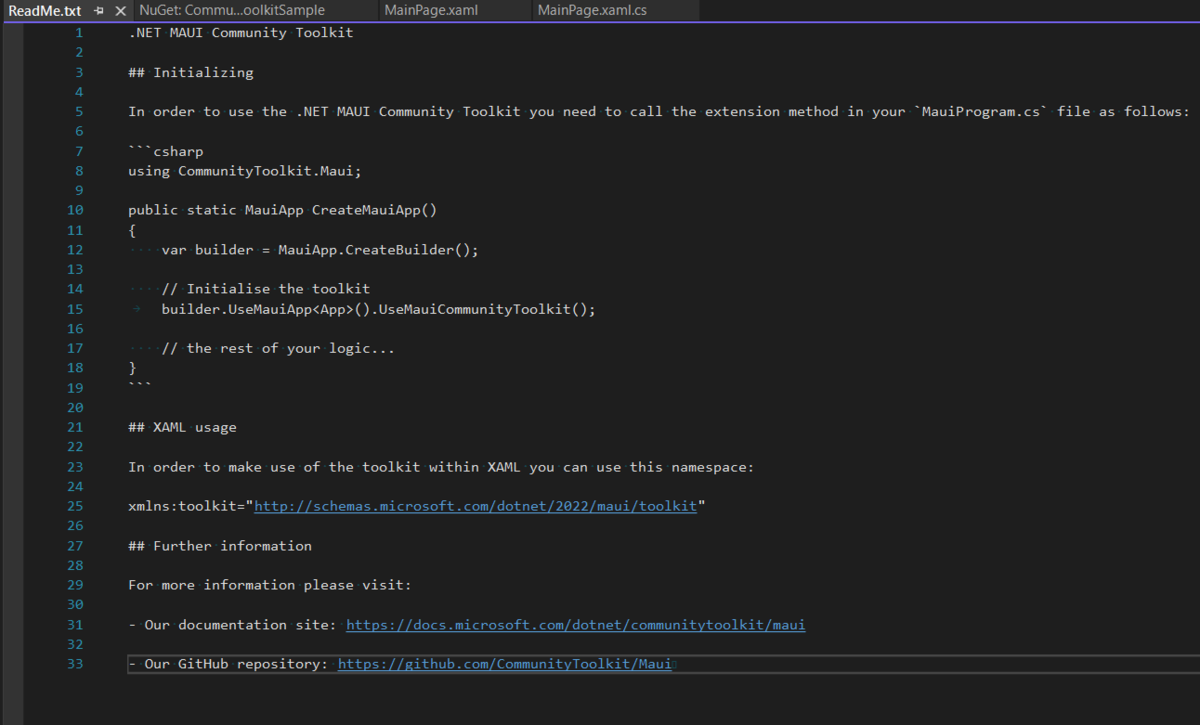Image resolution: width=1200 pixels, height=725 pixels.
Task: Click the '.NET MAUI Community Toolkit' title line
Action: (241, 33)
